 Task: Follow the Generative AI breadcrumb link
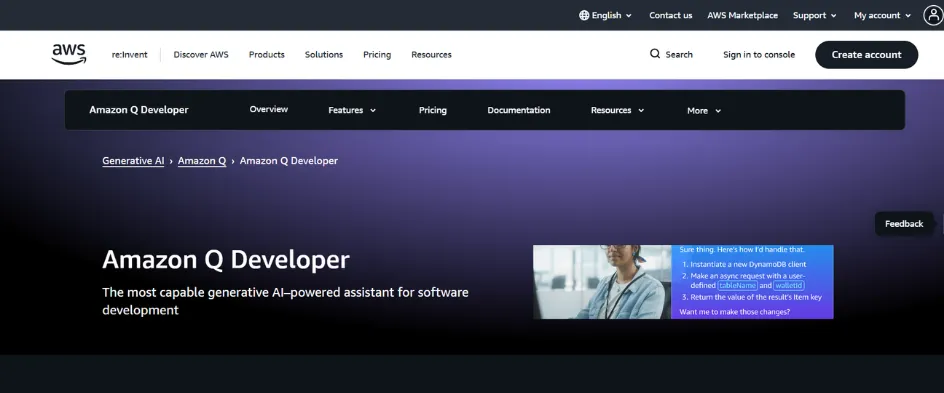(133, 161)
